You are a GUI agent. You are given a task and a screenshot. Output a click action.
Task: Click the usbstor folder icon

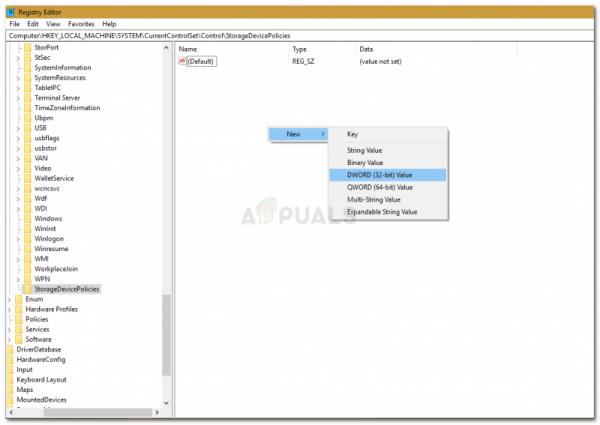tap(28, 148)
